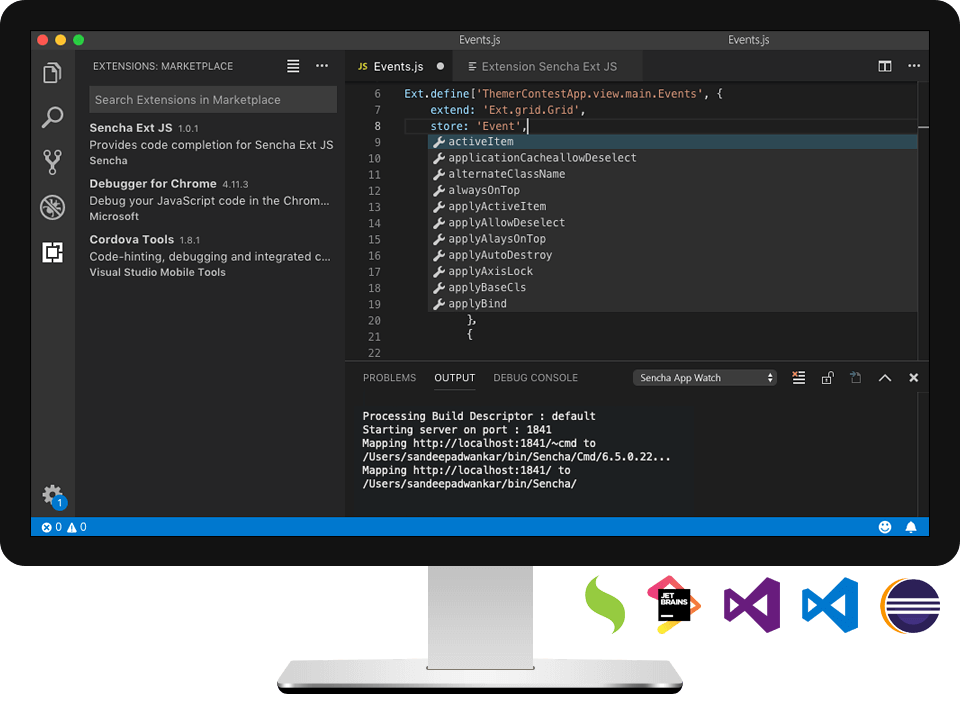Viewport: 960px width, 704px height.
Task: Click the EXTENSIONS: MARKETPLACE panel title
Action: [x=163, y=66]
